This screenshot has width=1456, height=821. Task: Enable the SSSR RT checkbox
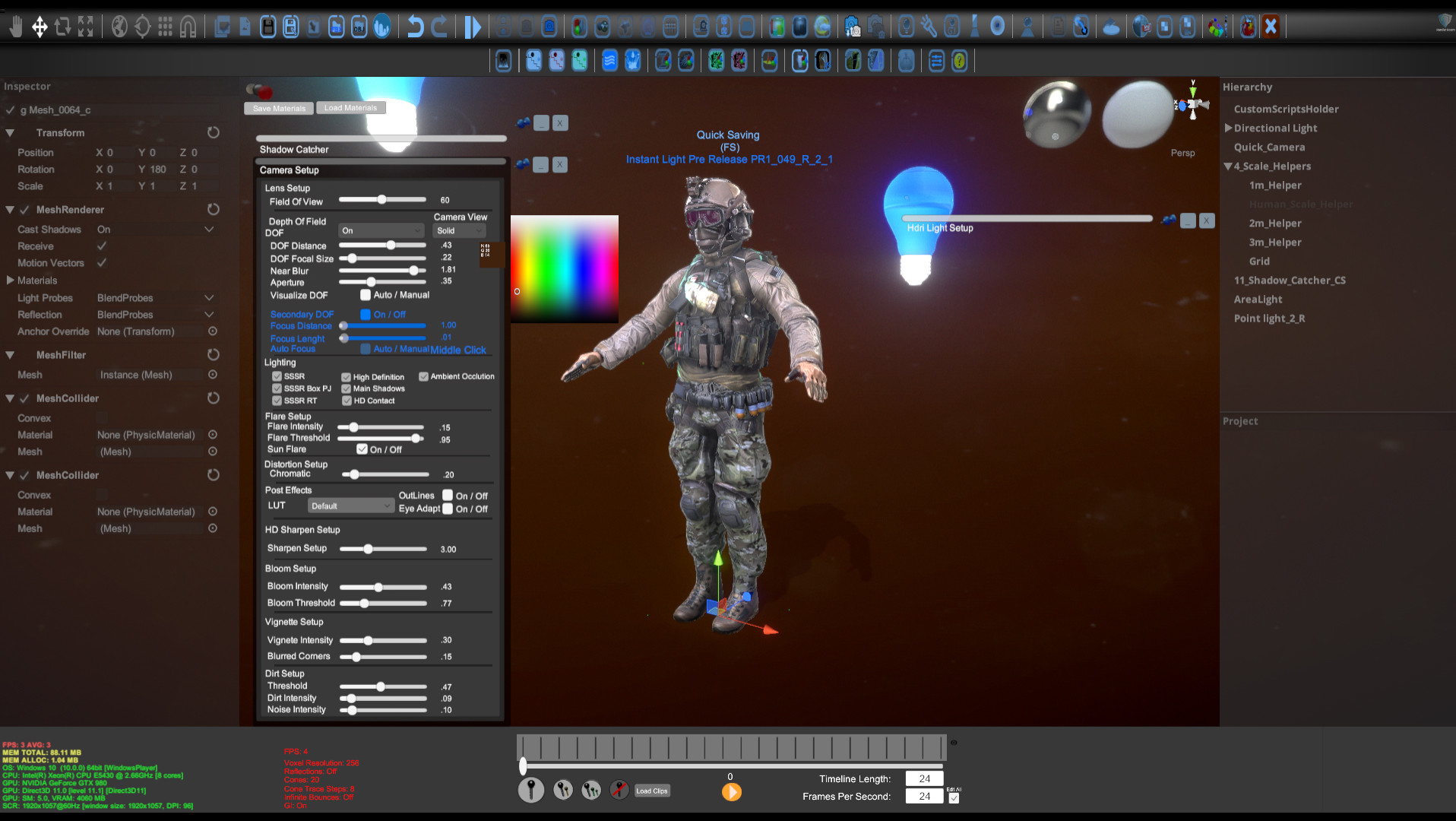coord(277,401)
